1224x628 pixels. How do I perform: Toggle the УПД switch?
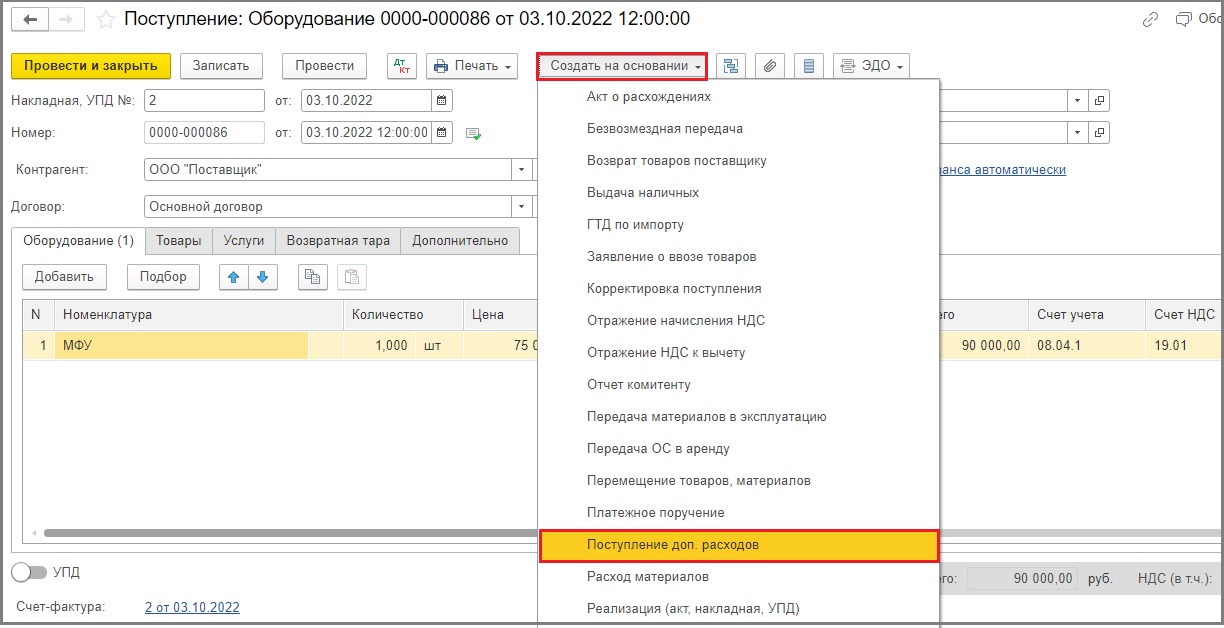29,573
